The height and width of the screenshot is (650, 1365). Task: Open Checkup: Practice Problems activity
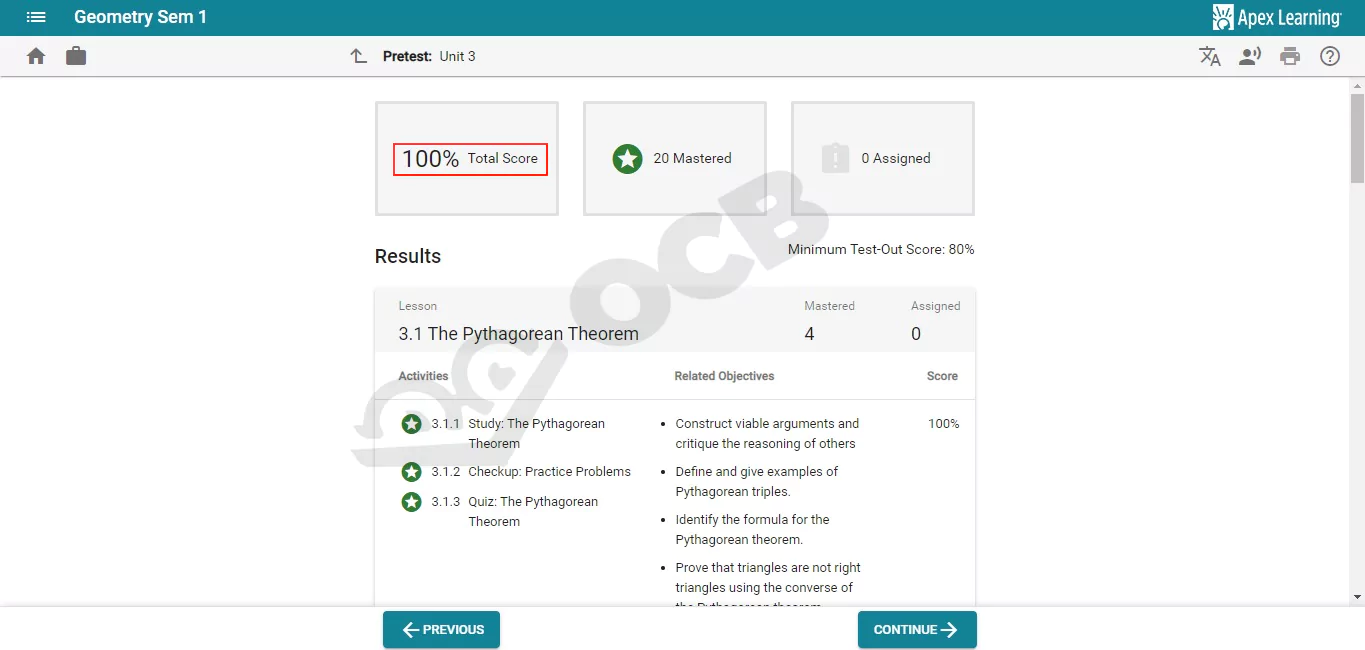[x=549, y=472]
